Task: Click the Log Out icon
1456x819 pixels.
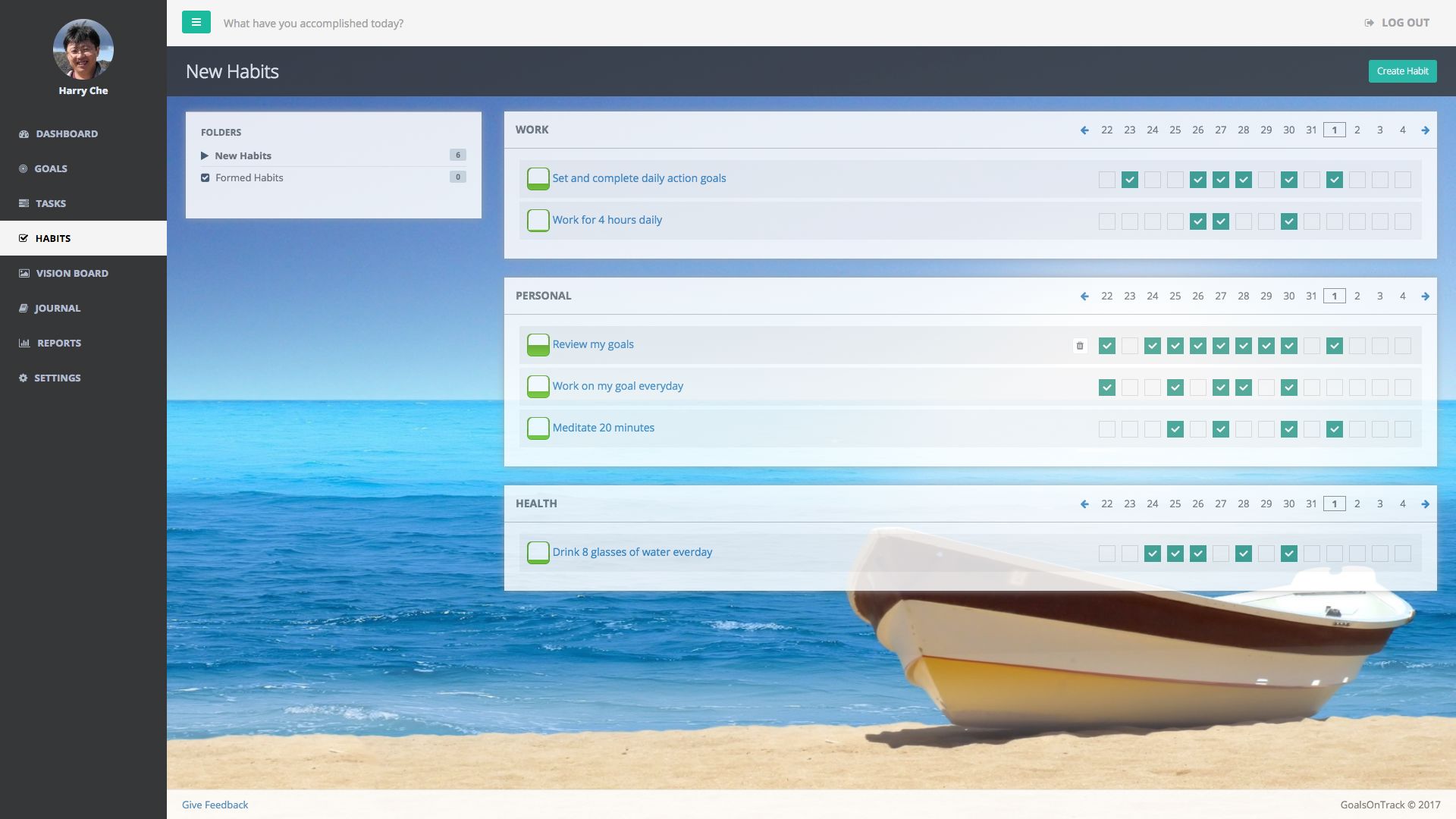Action: click(x=1369, y=23)
